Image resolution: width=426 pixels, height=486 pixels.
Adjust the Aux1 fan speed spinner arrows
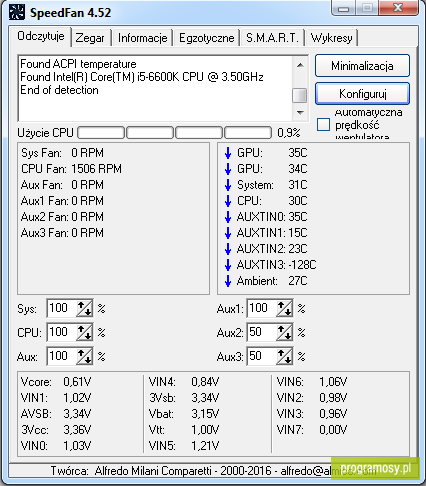pyautogui.click(x=285, y=308)
